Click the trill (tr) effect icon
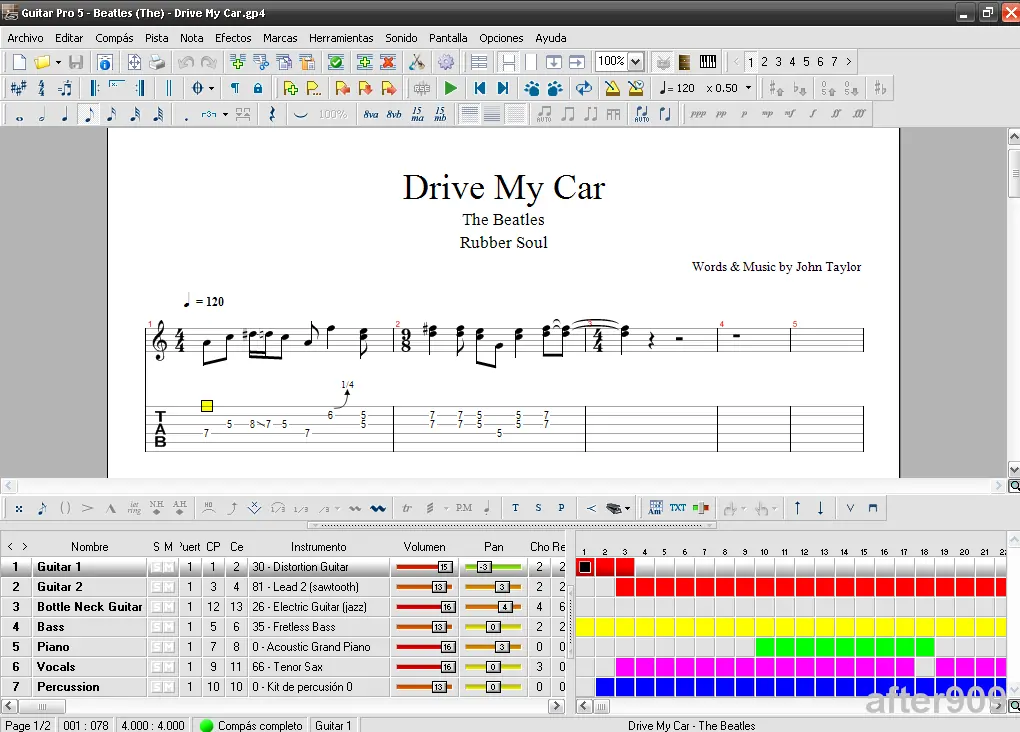The image size is (1020, 732). click(407, 508)
